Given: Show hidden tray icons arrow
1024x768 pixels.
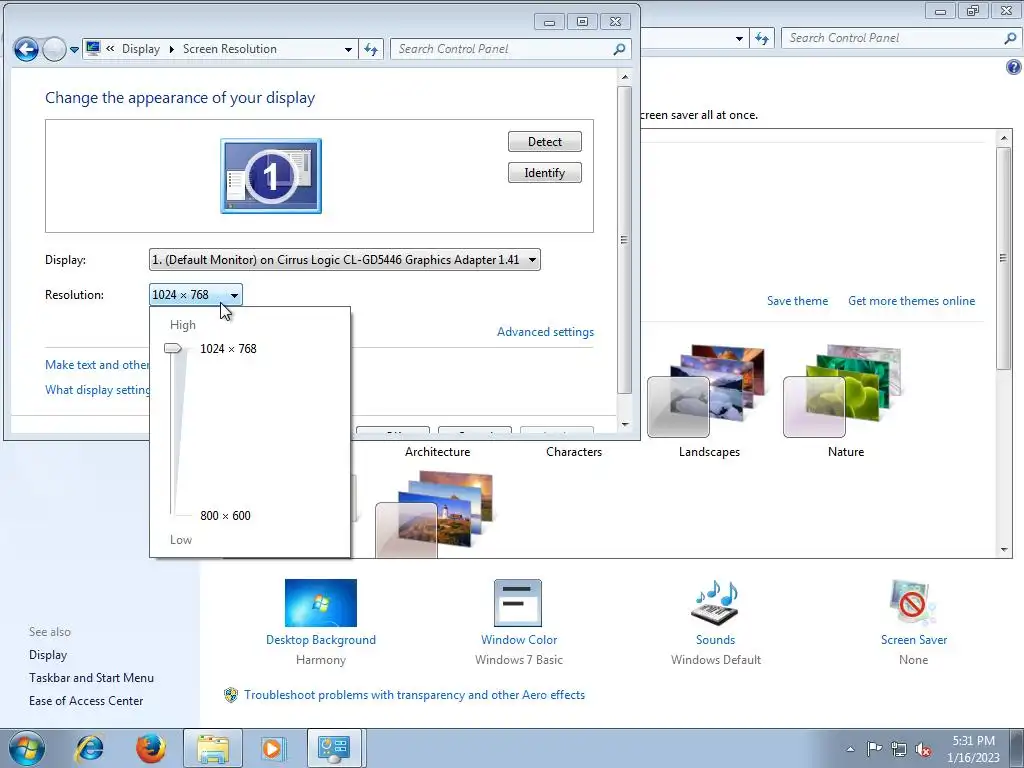Looking at the screenshot, I should point(850,749).
